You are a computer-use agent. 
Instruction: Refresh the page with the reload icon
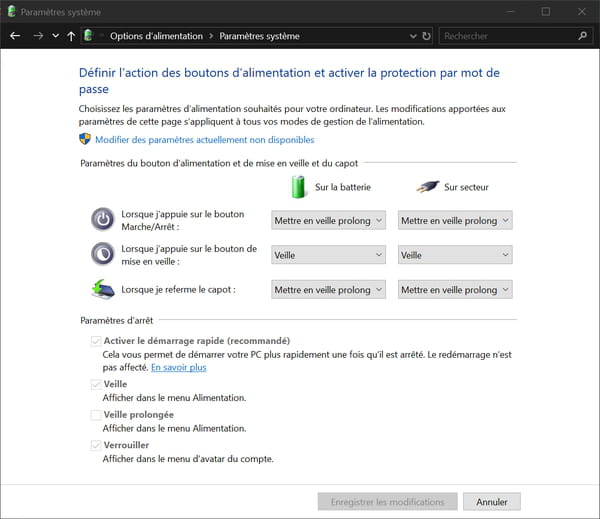tap(426, 36)
